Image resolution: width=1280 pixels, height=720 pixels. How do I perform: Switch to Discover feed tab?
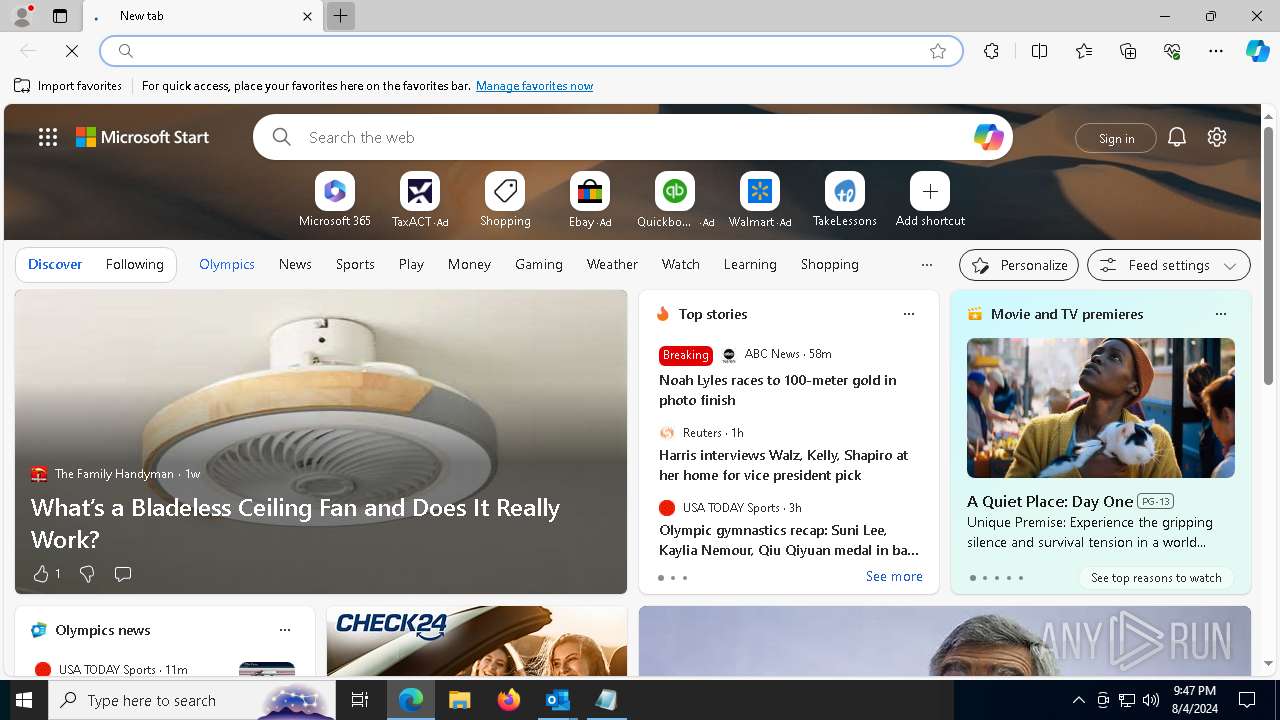point(55,264)
